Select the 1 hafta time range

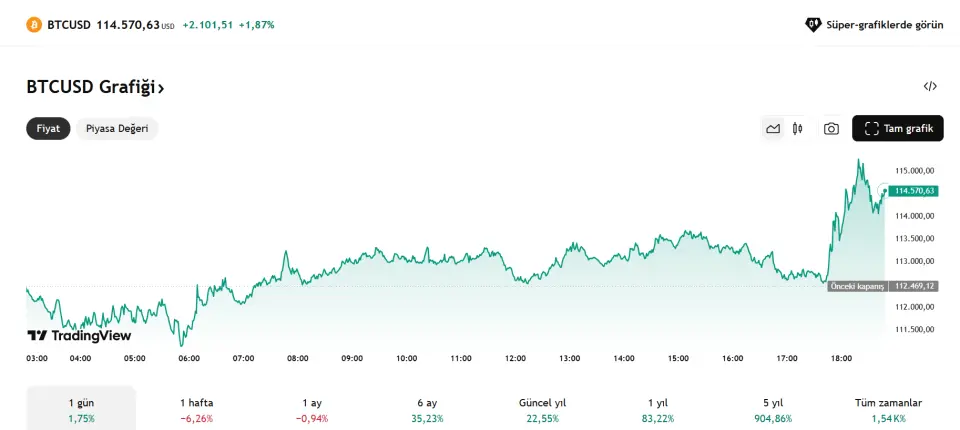tap(196, 409)
